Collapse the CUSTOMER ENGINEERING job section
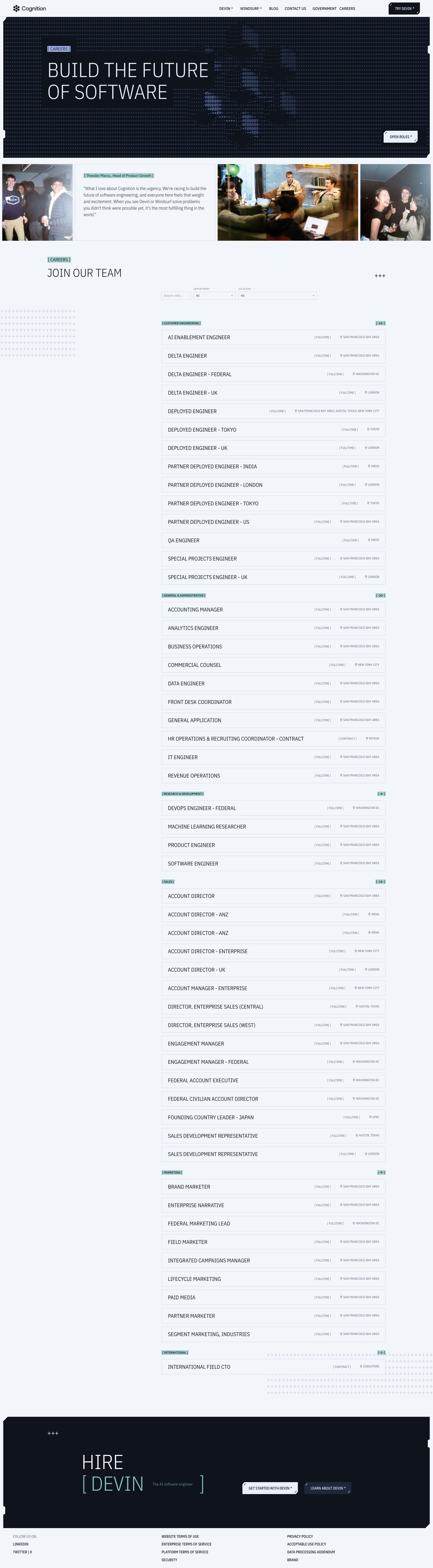Viewport: 433px width, 1568px height. pos(381,323)
